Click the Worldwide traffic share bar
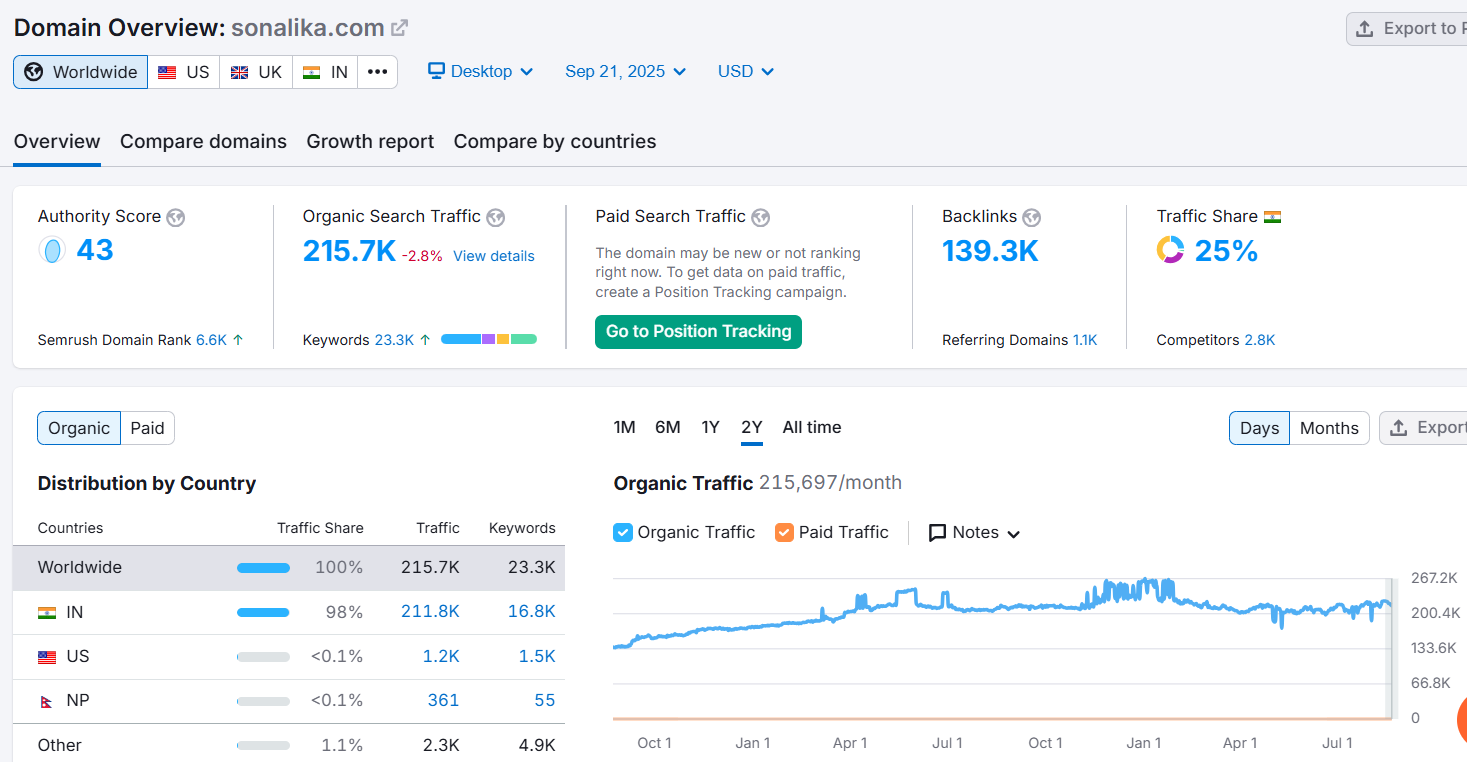Viewport: 1467px width, 762px height. pyautogui.click(x=263, y=568)
